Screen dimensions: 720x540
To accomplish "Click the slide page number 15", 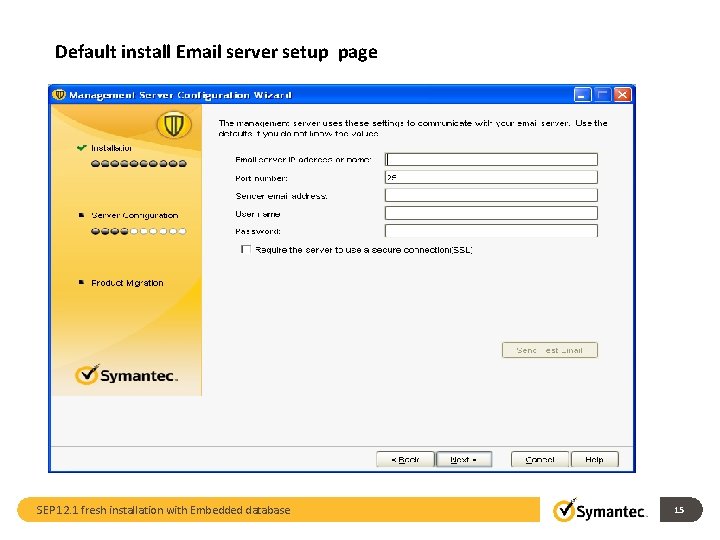I will [x=679, y=510].
